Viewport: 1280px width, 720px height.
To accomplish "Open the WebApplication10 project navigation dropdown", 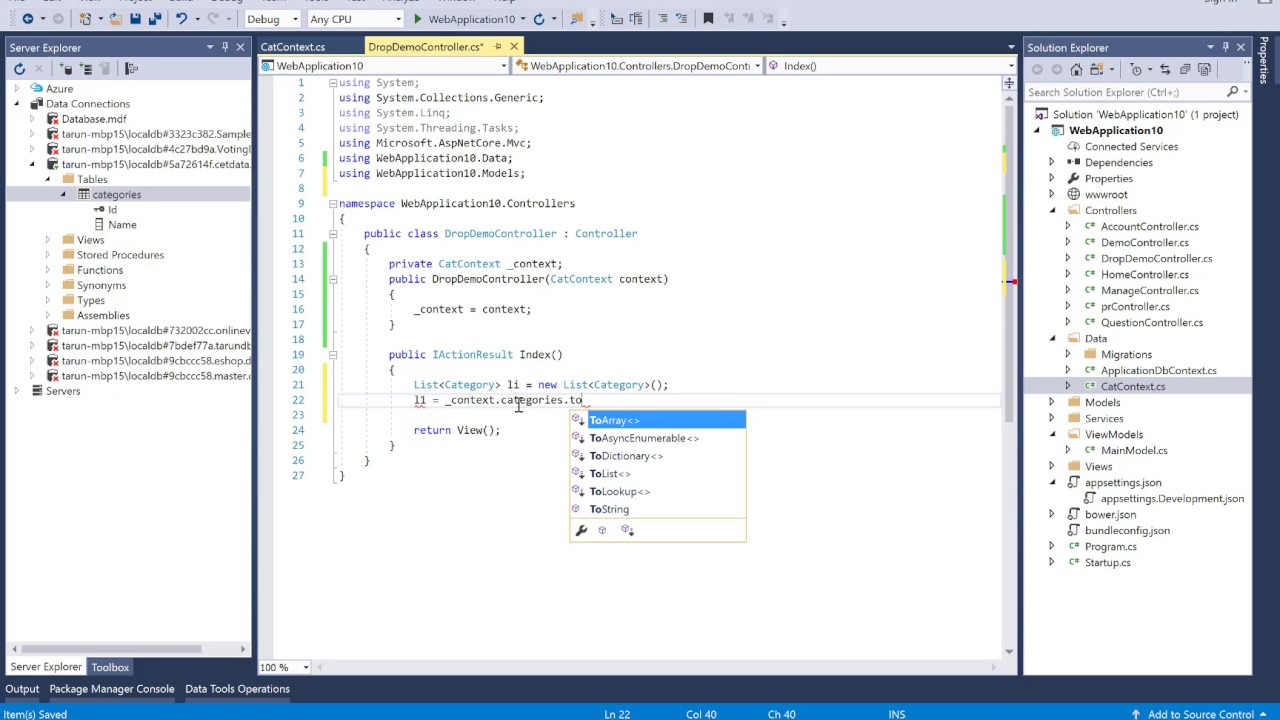I will tap(503, 66).
